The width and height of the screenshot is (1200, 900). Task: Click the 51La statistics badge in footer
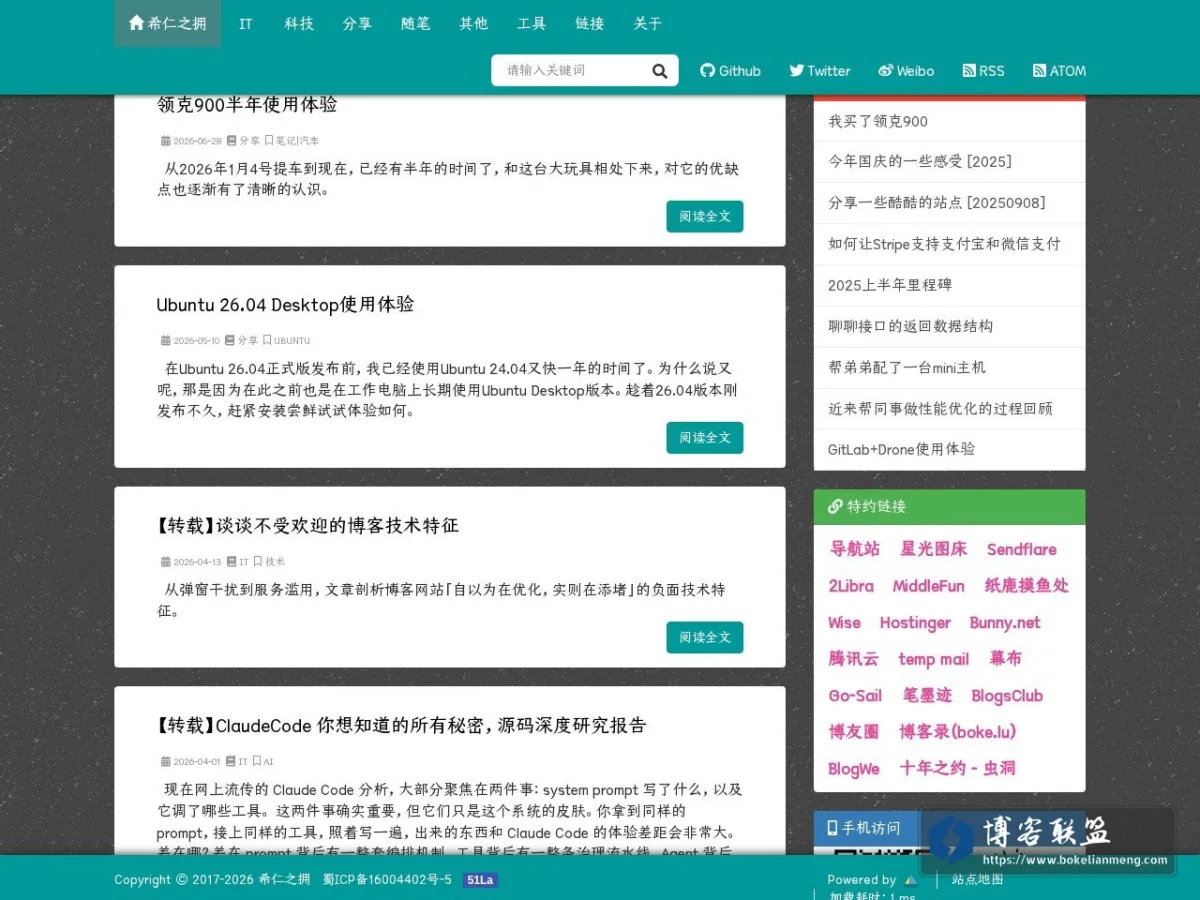(480, 880)
